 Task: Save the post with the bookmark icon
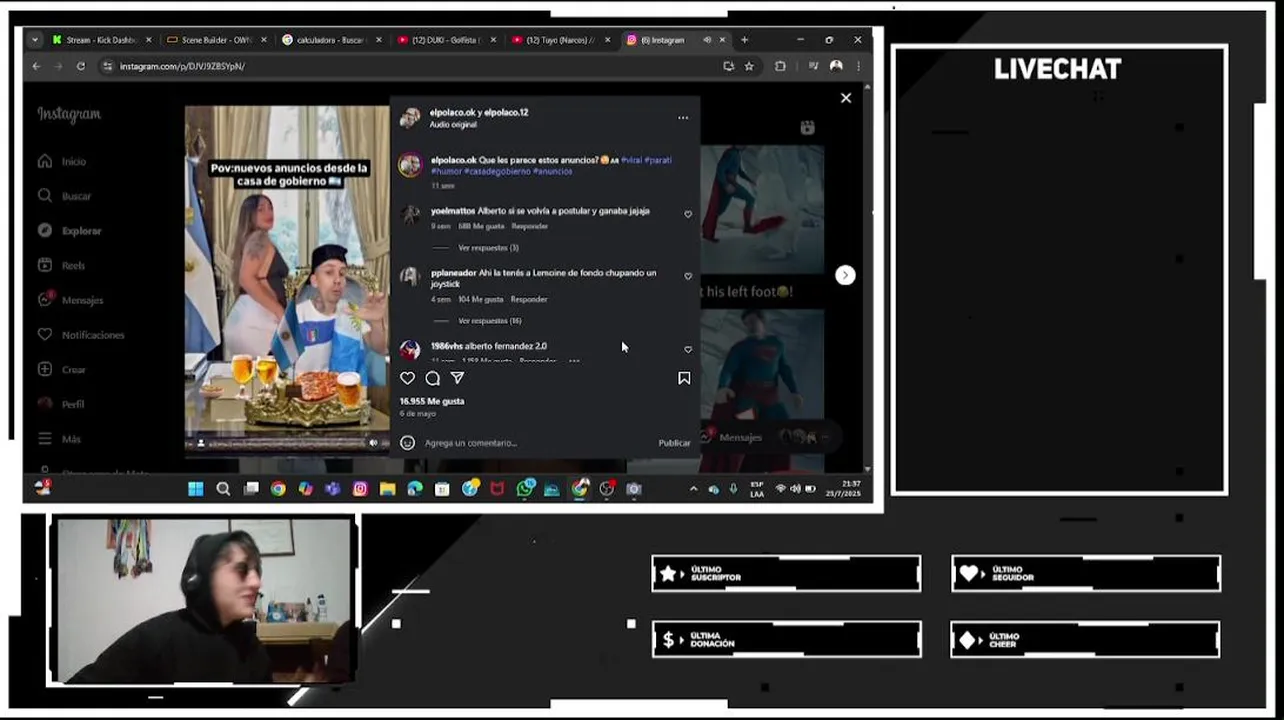click(x=684, y=378)
